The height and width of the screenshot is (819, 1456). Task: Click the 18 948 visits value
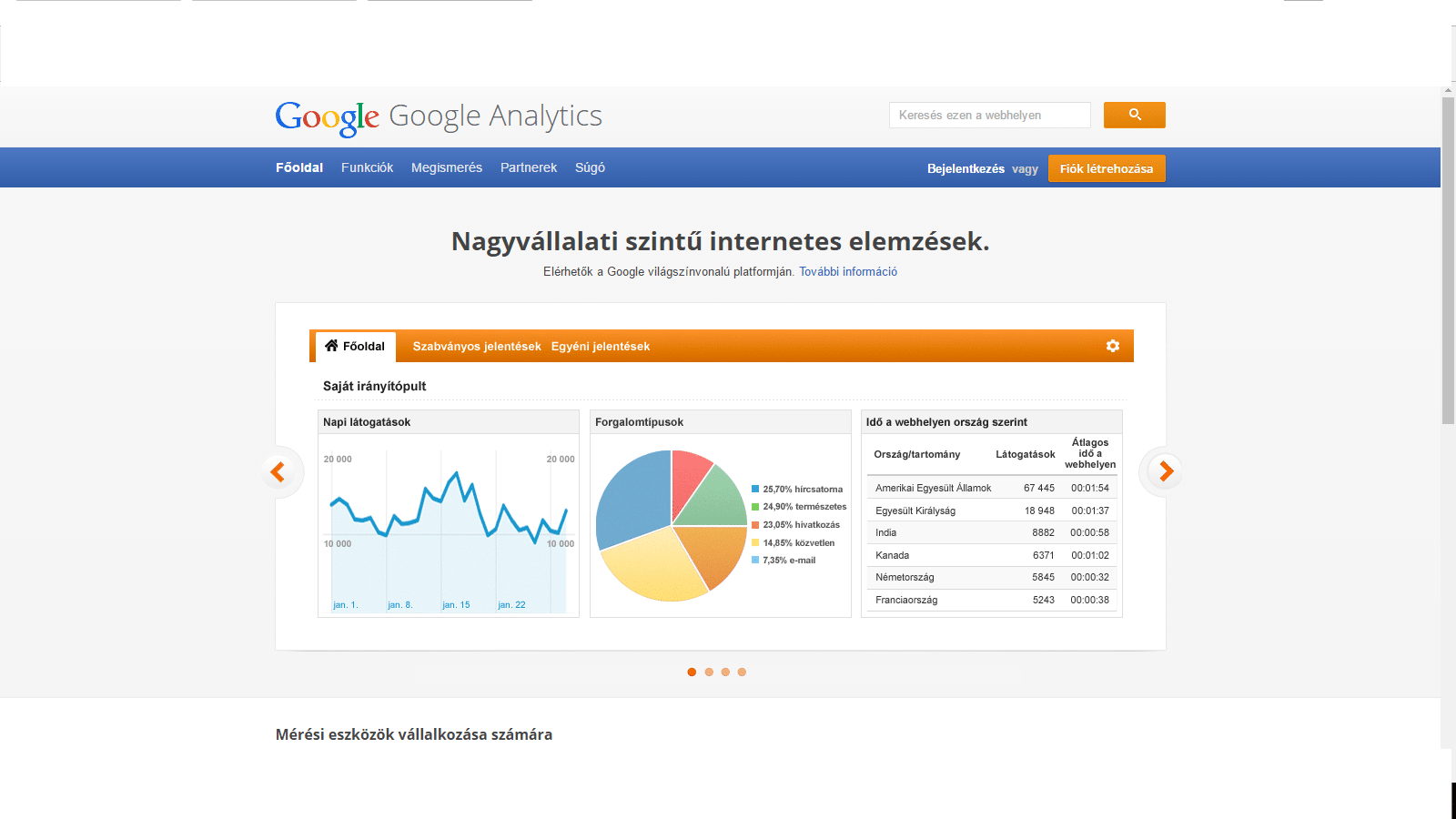pyautogui.click(x=1039, y=511)
